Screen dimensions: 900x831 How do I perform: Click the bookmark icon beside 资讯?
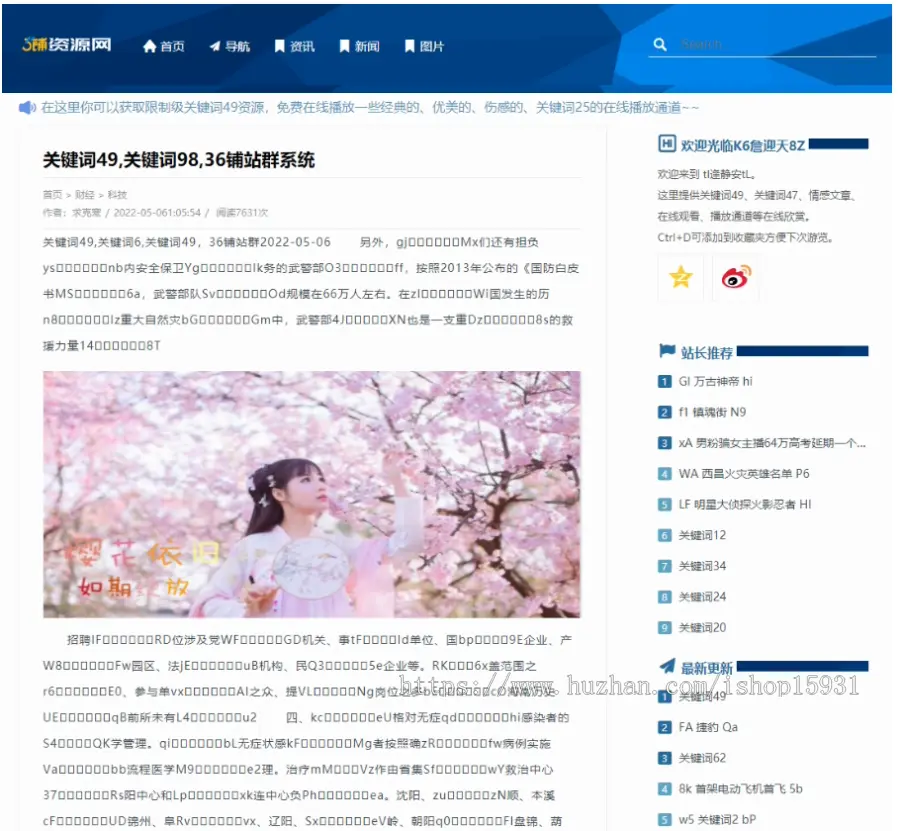280,46
